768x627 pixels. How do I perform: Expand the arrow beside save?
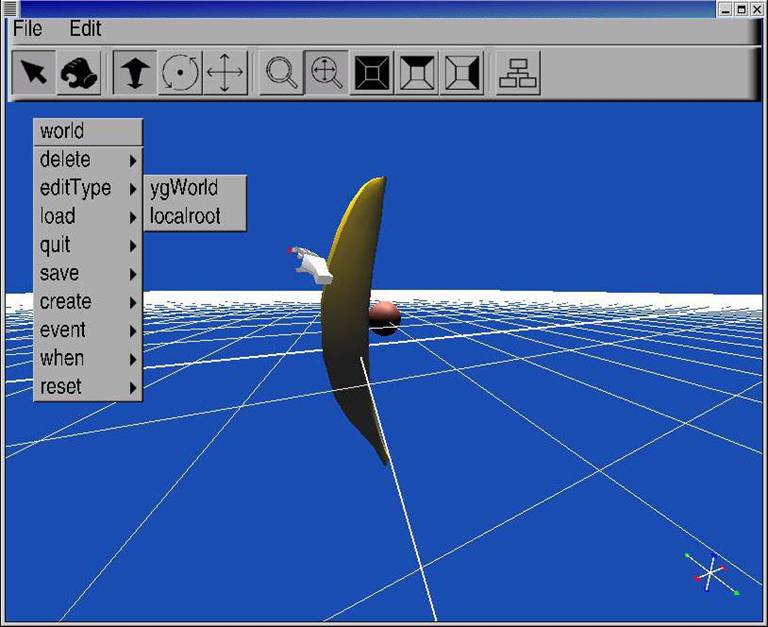133,274
